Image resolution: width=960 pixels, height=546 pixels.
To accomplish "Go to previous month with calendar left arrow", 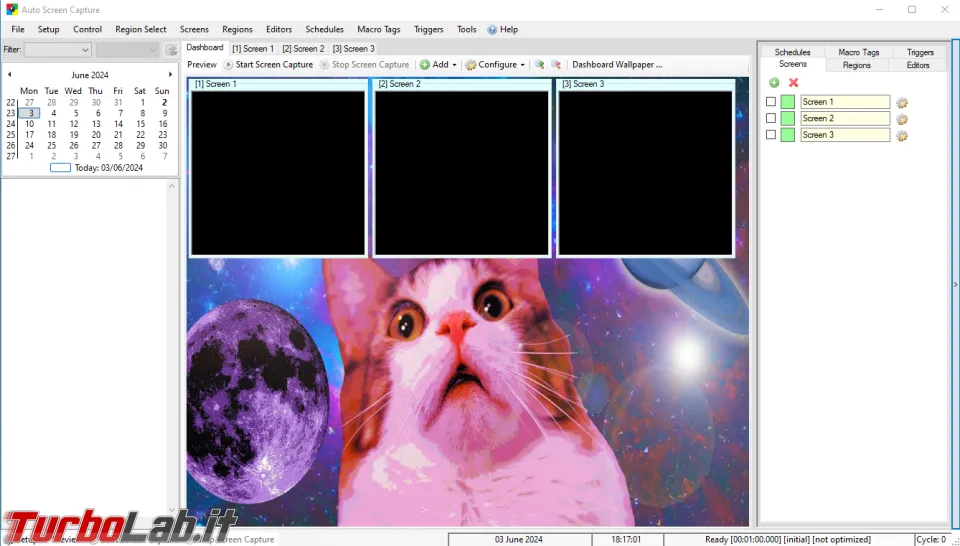I will point(9,75).
